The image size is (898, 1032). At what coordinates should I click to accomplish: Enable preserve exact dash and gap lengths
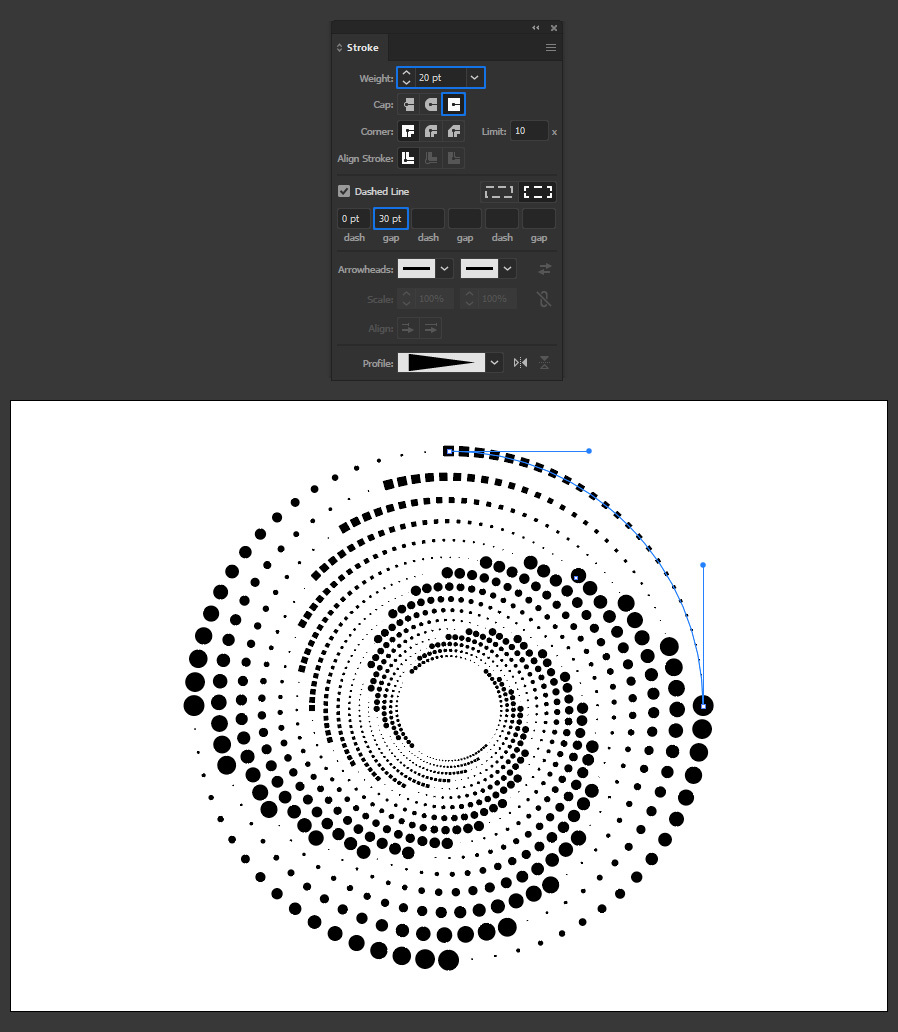coord(498,191)
